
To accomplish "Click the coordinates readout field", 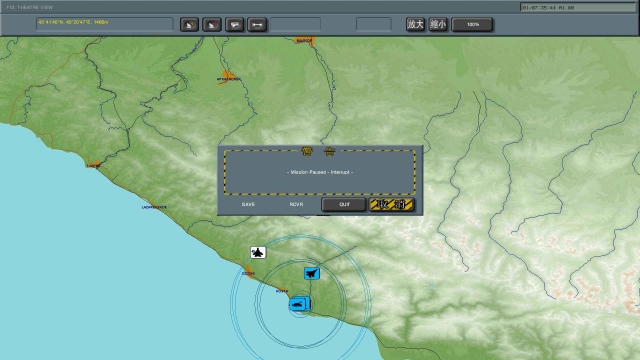I will pyautogui.click(x=105, y=24).
